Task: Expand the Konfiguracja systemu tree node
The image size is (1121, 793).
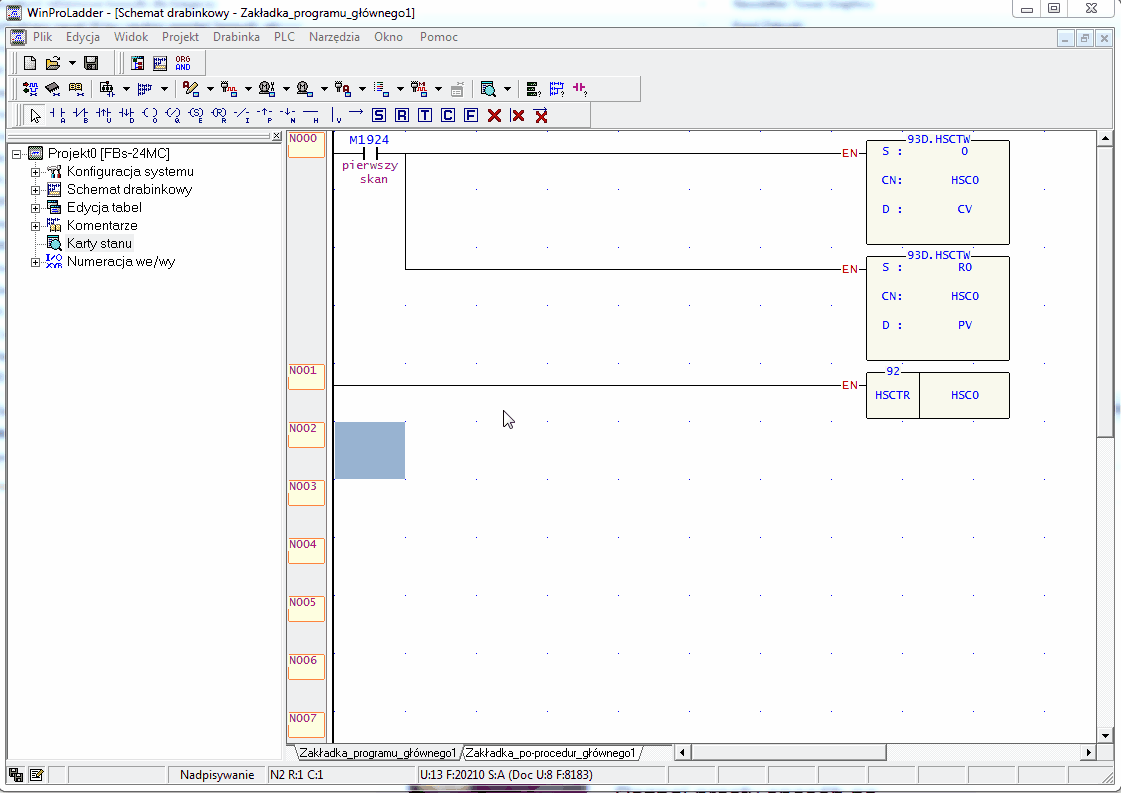Action: coord(35,172)
